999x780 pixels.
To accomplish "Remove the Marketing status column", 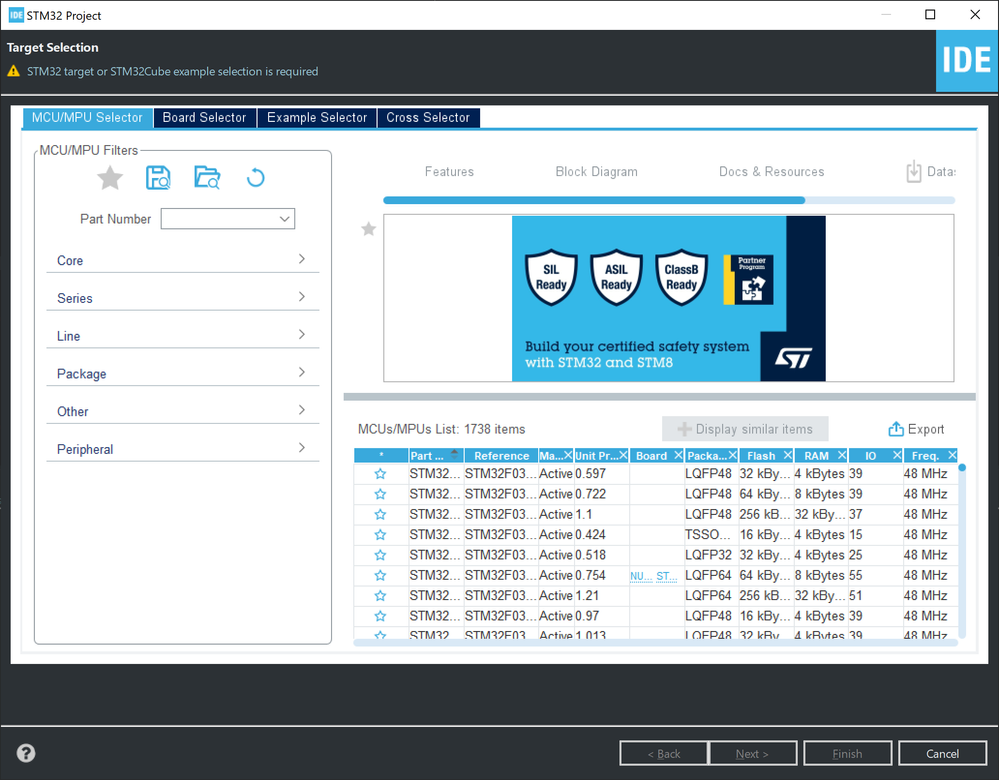I will (568, 455).
